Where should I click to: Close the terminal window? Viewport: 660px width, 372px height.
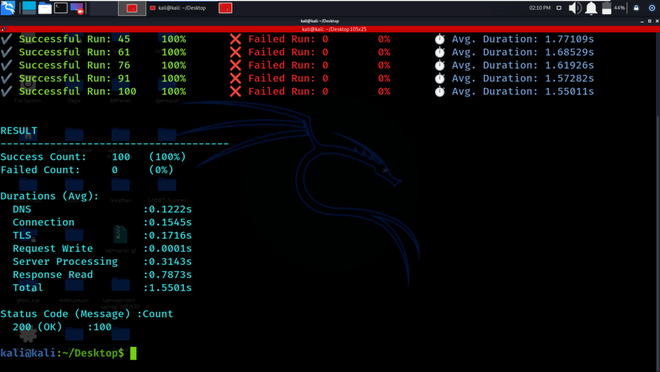pos(656,21)
